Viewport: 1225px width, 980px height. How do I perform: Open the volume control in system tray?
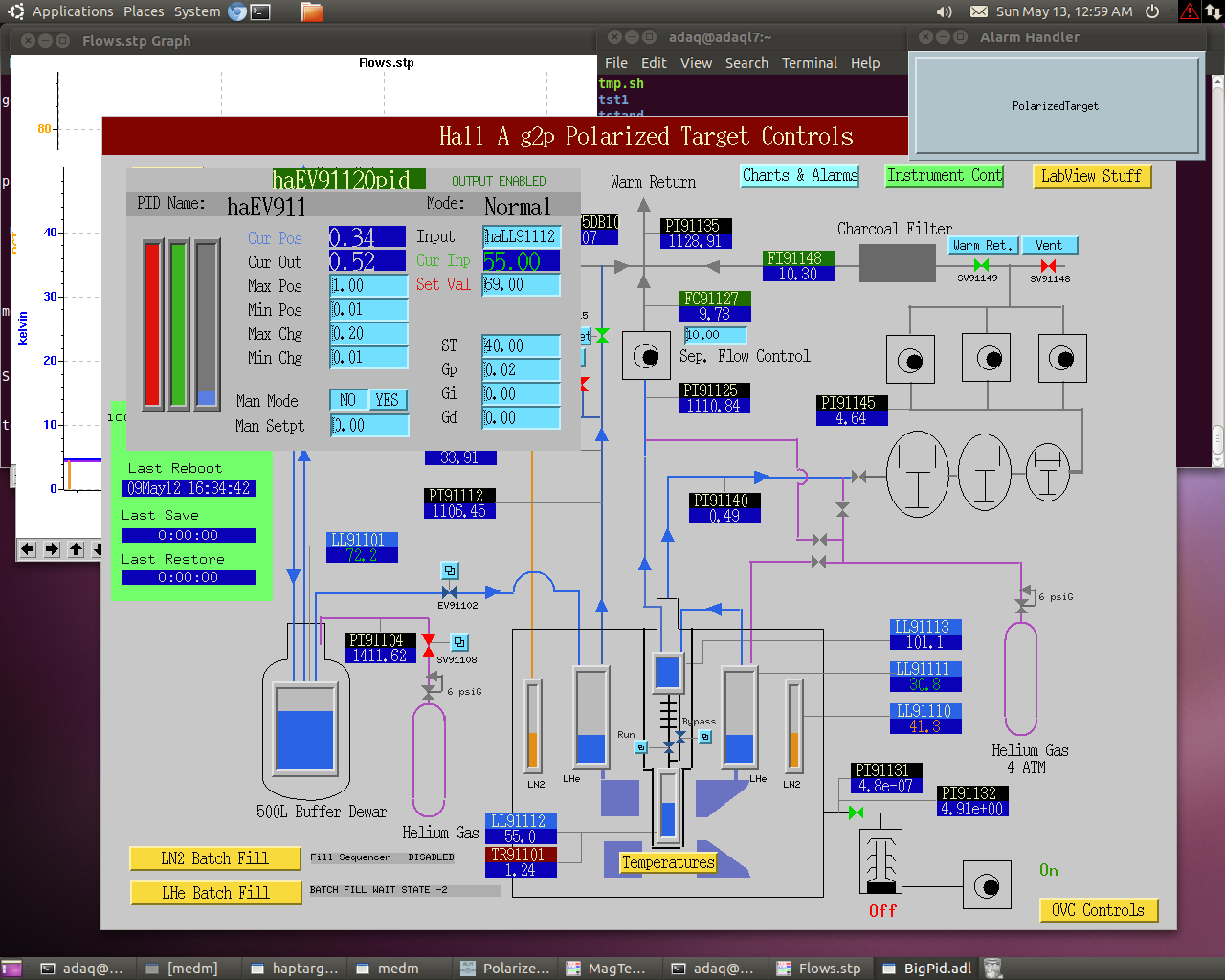[945, 11]
